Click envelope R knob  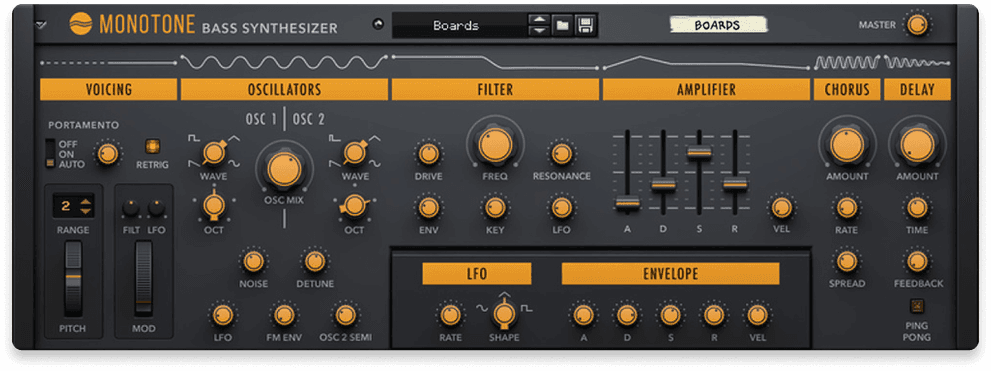[x=714, y=315]
